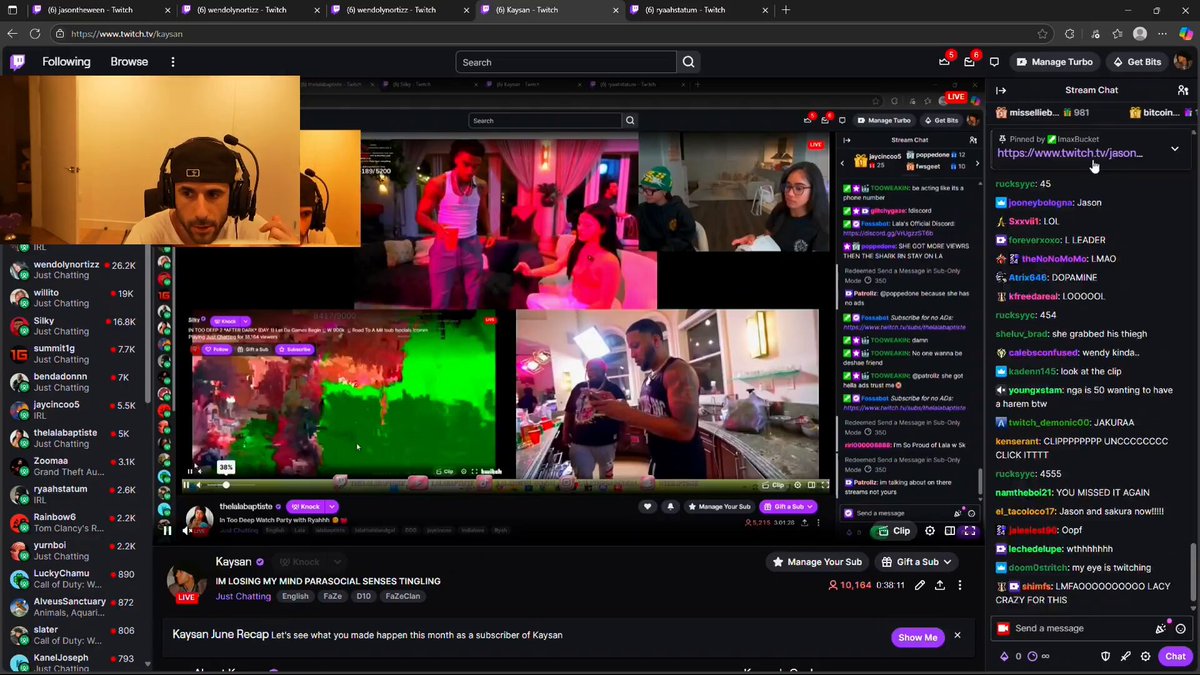Click the D10 tag
This screenshot has width=1200, height=675.
(x=362, y=596)
